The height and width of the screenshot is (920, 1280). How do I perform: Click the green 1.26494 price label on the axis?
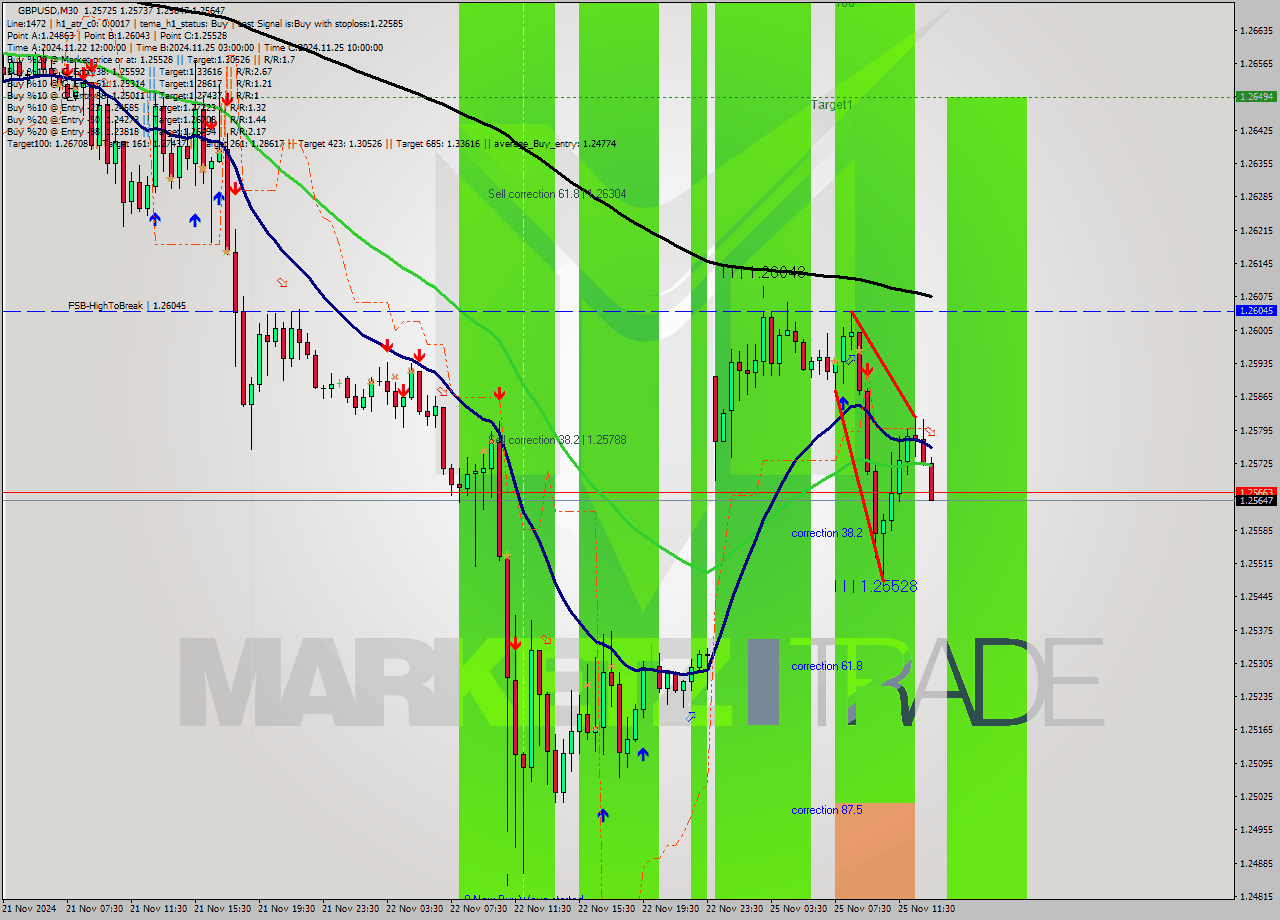coord(1254,96)
